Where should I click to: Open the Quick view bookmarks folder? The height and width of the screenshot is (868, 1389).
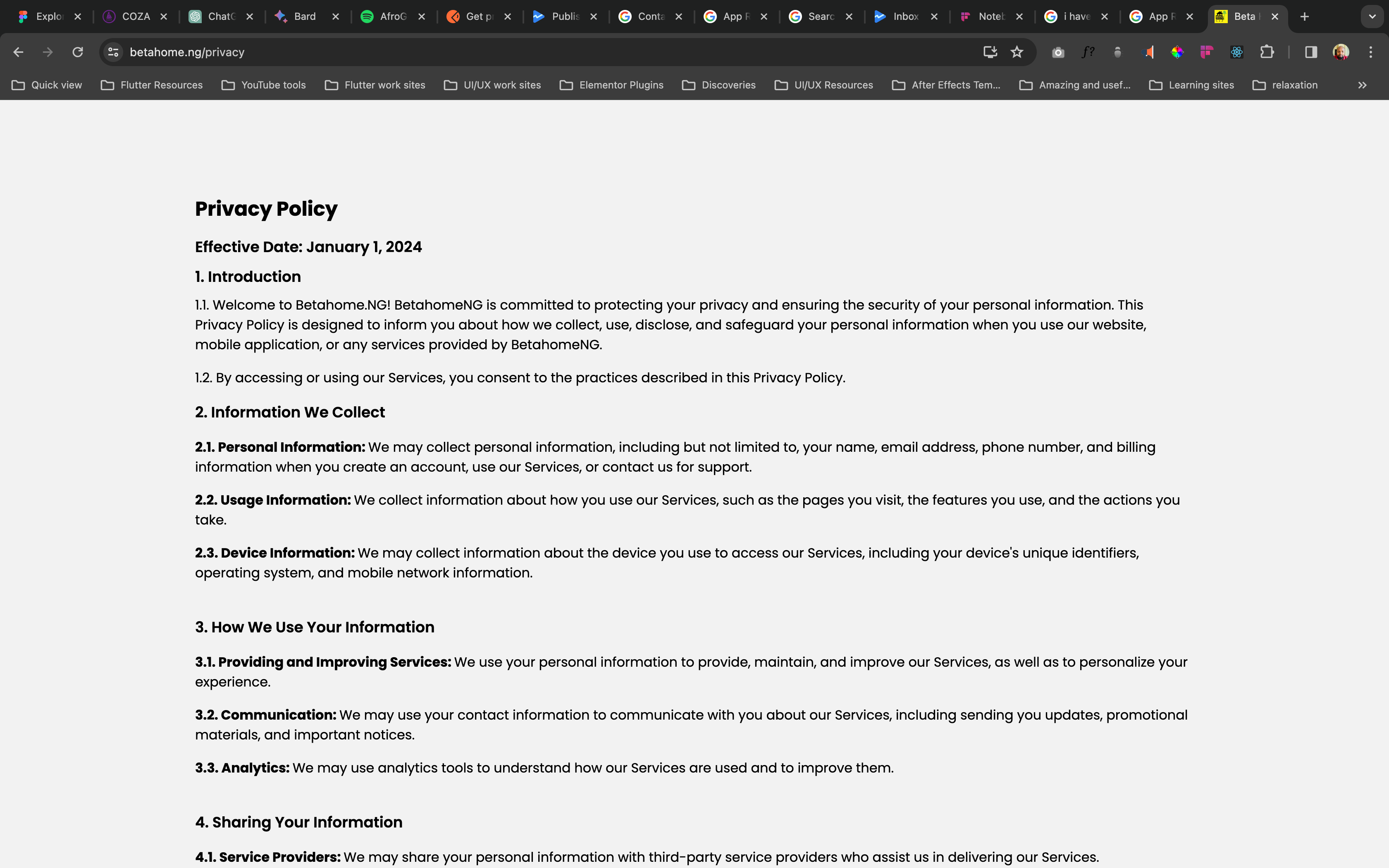(x=47, y=85)
